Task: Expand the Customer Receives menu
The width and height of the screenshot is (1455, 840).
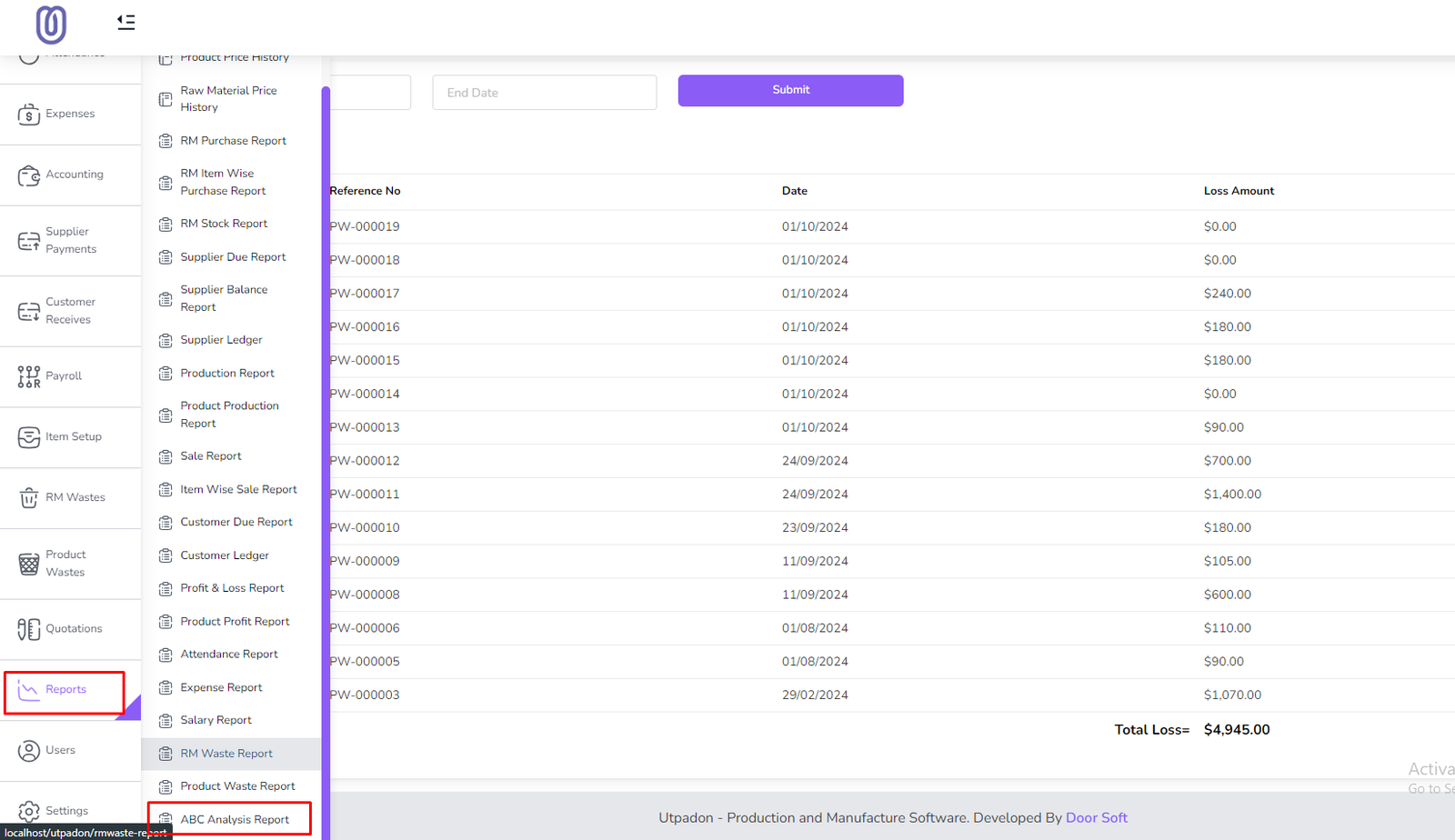Action: [x=70, y=311]
